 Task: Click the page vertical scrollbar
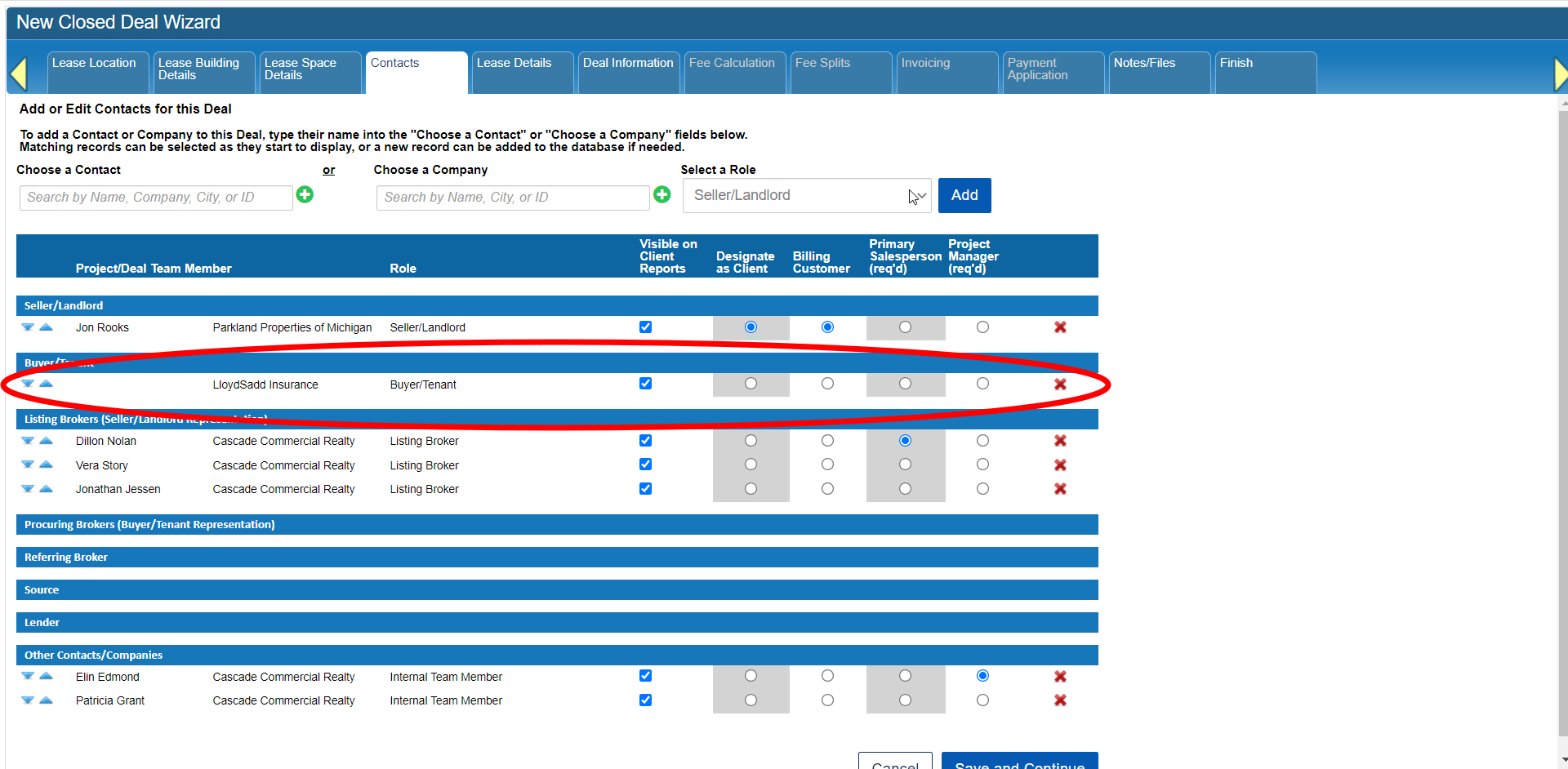pyautogui.click(x=1563, y=425)
